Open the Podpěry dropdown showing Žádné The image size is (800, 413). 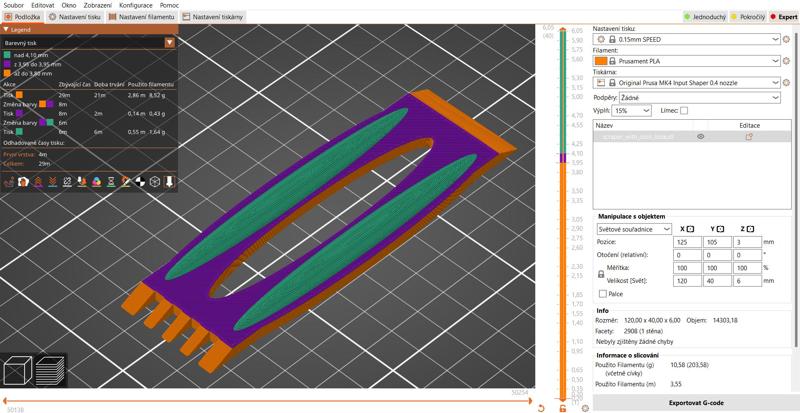click(699, 97)
